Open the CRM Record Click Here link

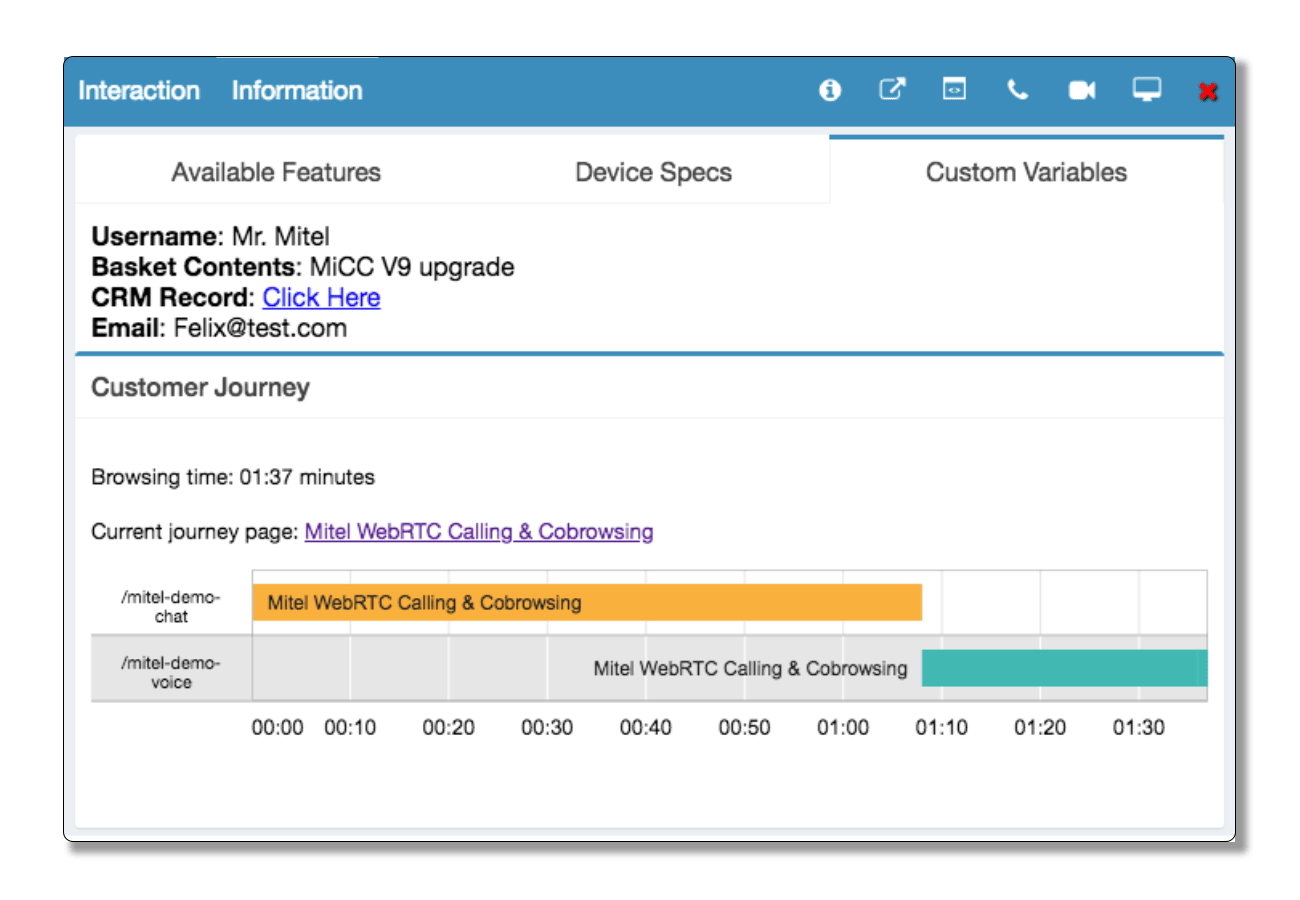(321, 298)
